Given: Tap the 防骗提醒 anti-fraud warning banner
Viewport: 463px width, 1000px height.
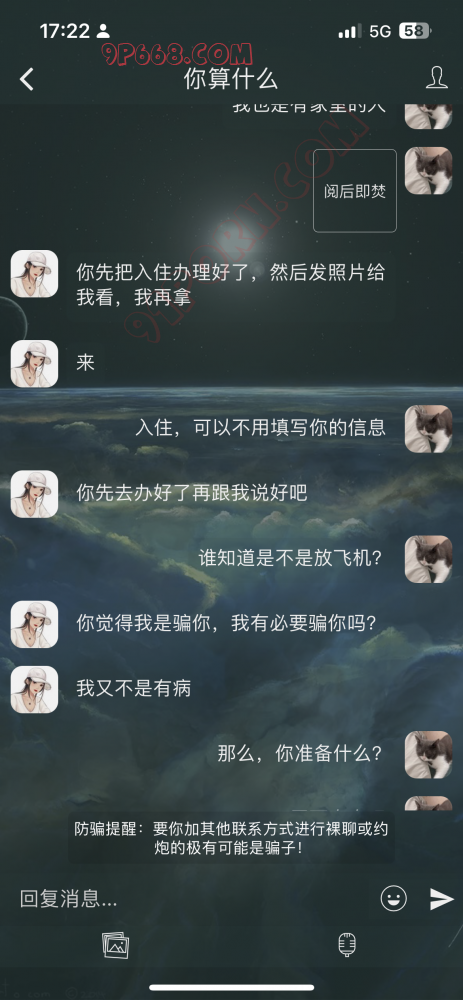Looking at the screenshot, I should 231,838.
